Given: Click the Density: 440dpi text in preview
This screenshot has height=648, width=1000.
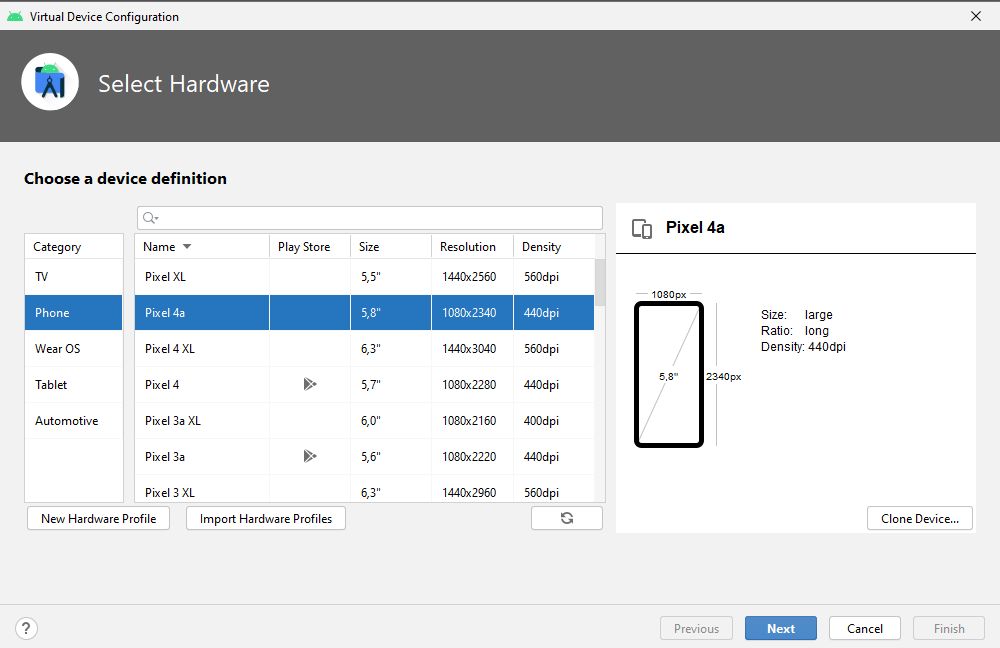Looking at the screenshot, I should 803,346.
